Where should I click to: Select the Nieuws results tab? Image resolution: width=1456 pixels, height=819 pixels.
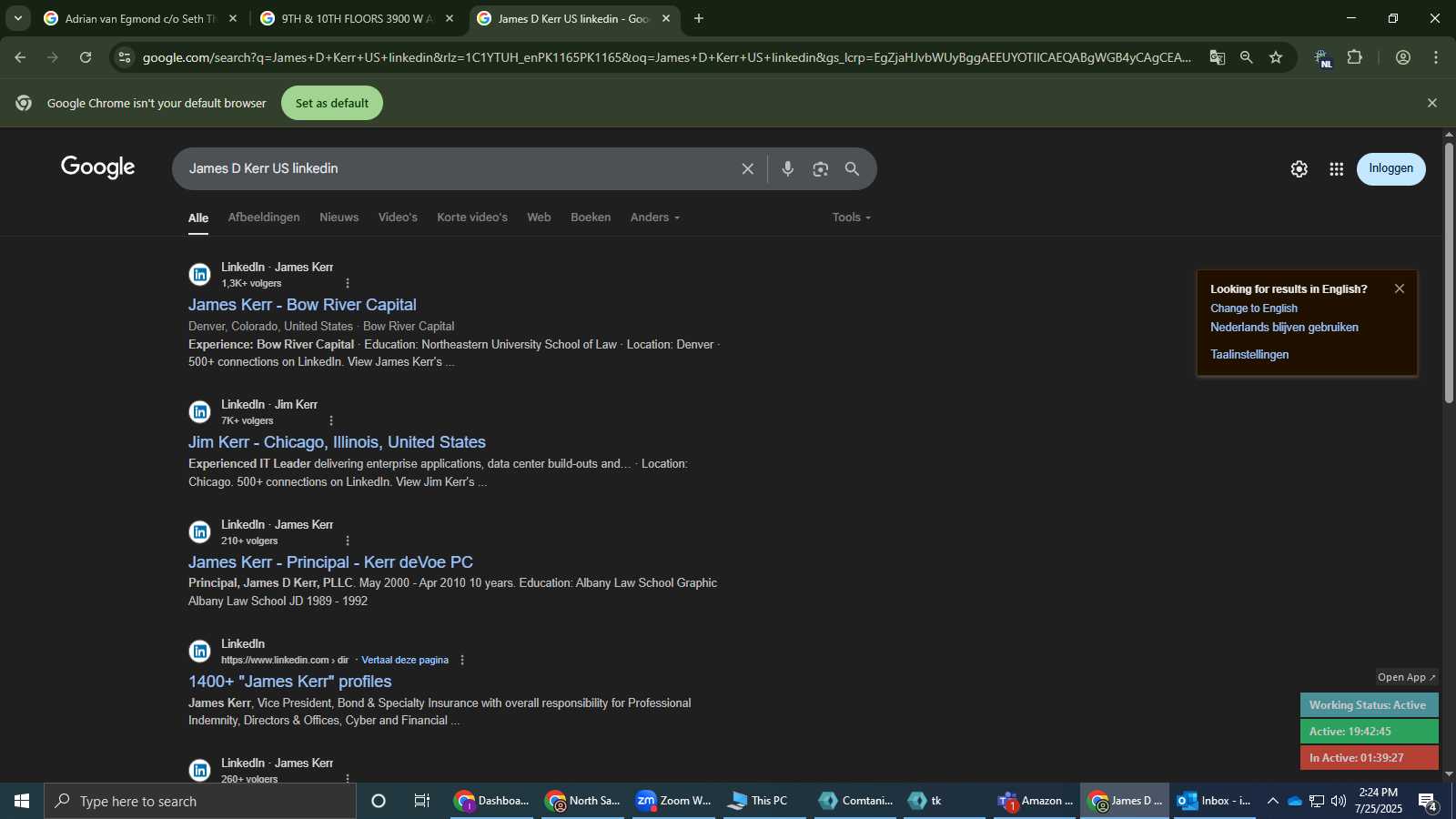coord(339,217)
